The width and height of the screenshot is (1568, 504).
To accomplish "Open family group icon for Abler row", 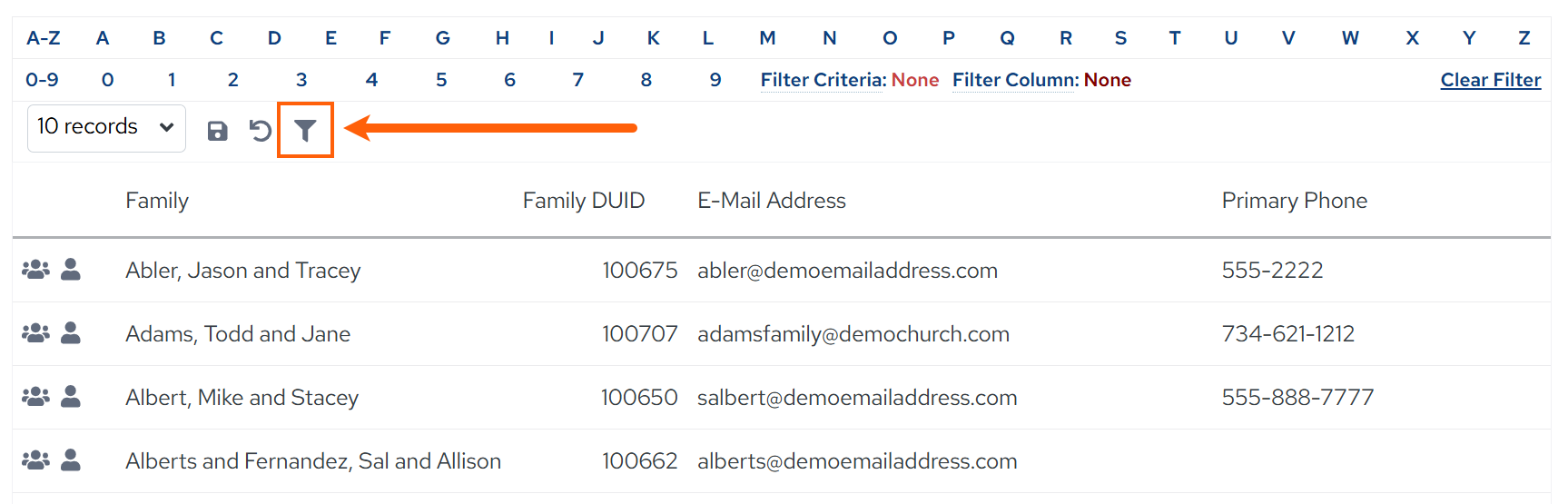I will click(35, 270).
